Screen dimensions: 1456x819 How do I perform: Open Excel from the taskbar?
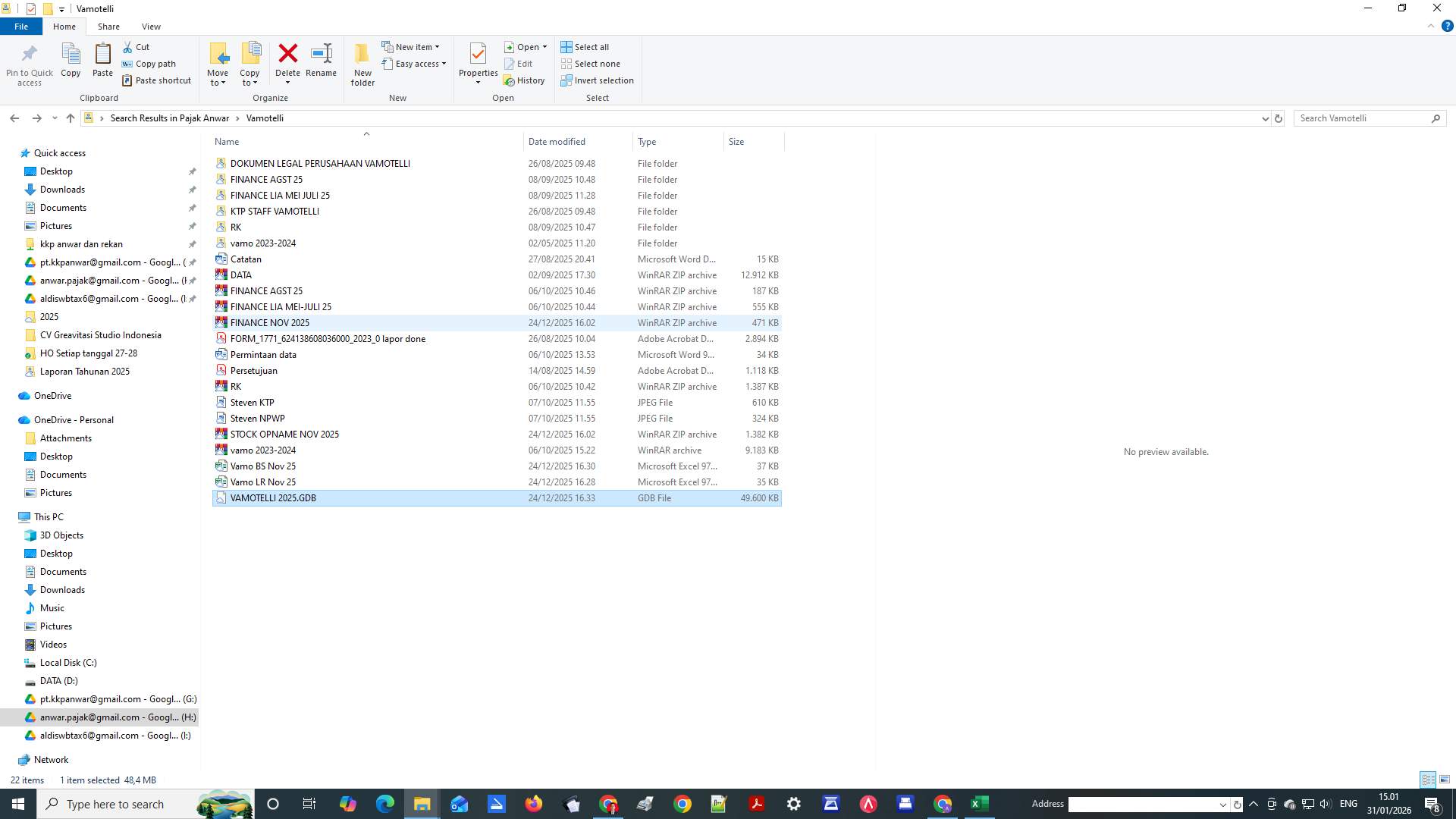coord(979,803)
